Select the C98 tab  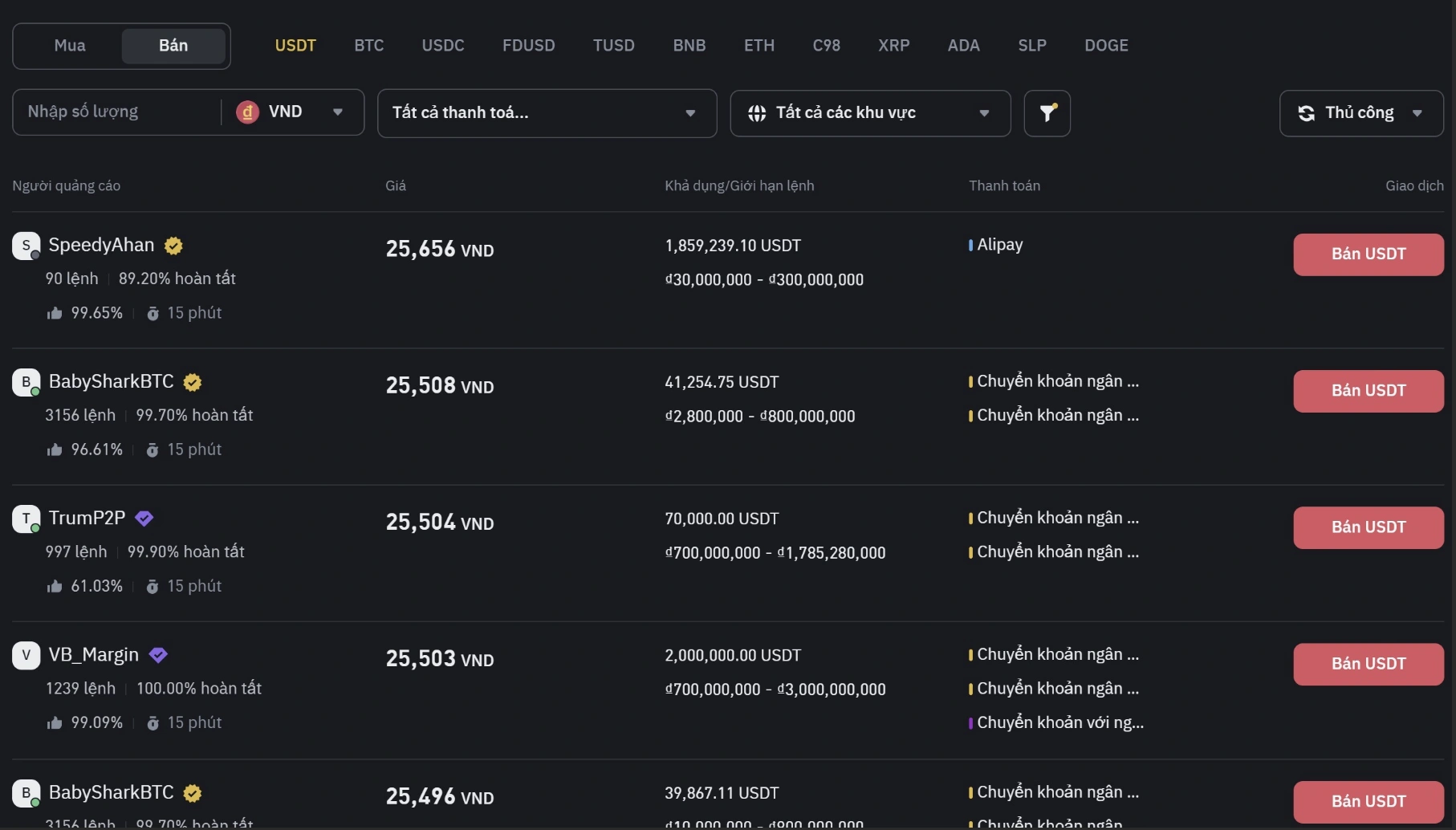tap(827, 46)
